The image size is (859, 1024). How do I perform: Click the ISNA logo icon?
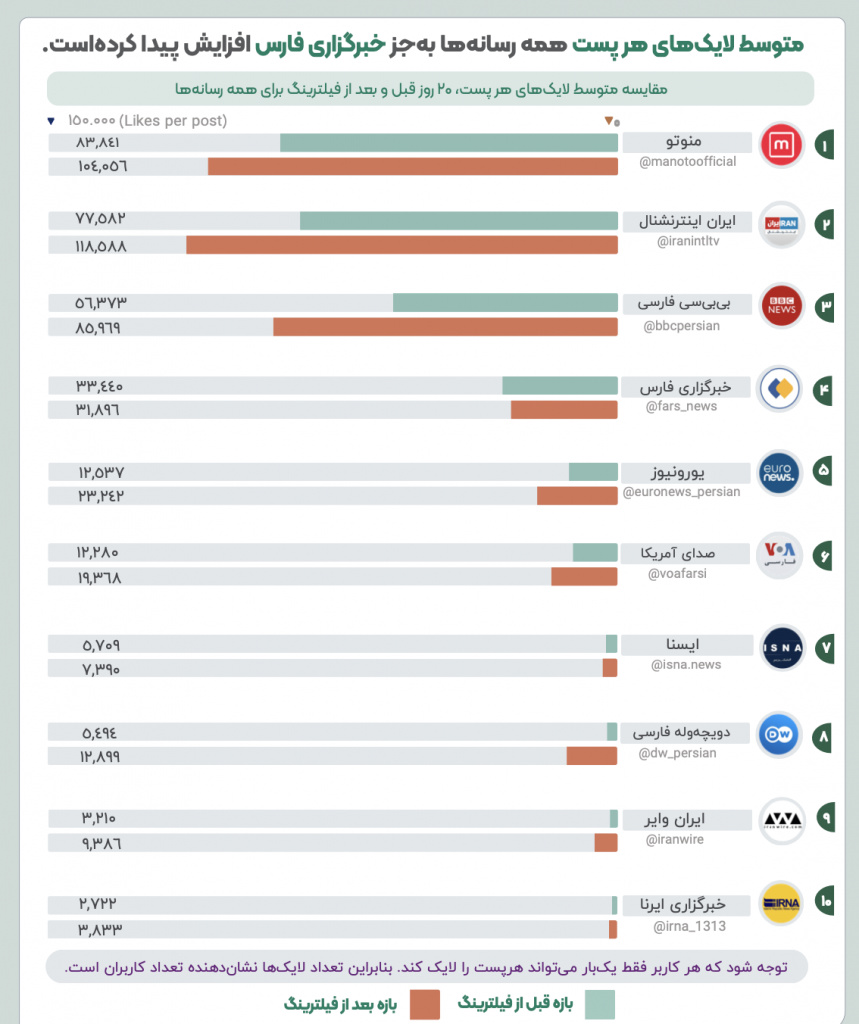pyautogui.click(x=780, y=647)
